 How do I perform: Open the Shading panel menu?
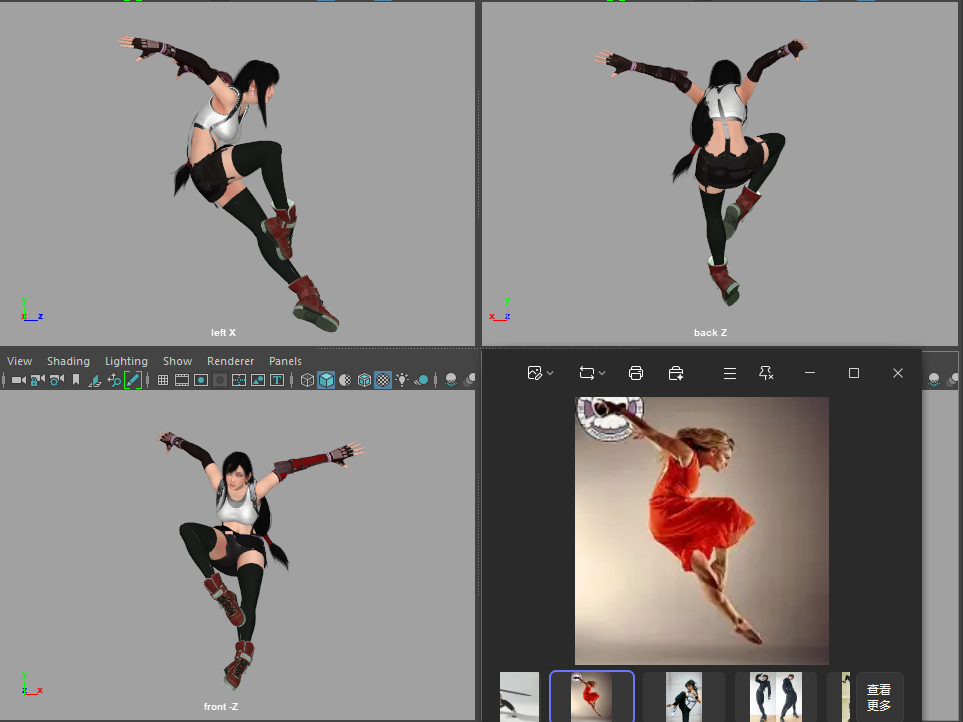pos(68,361)
